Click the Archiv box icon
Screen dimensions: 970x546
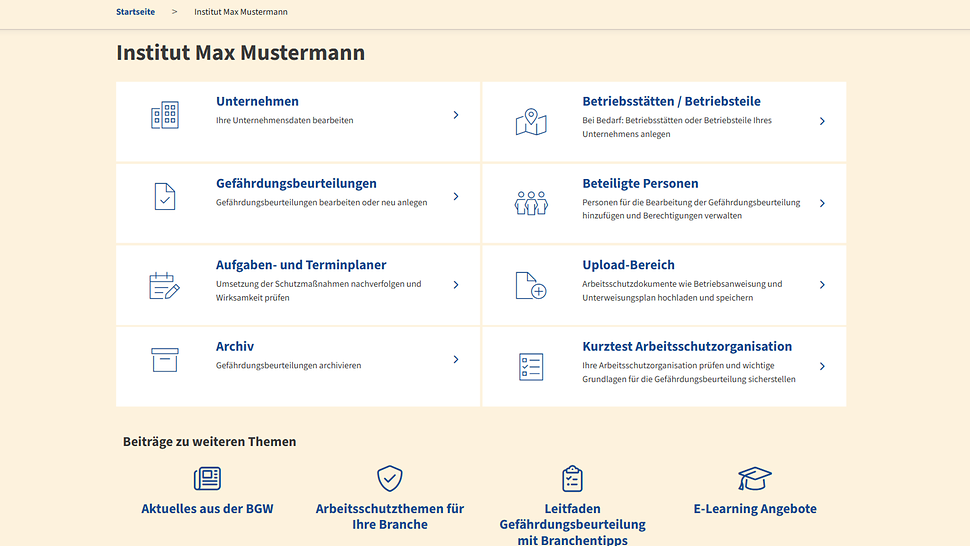(x=165, y=360)
